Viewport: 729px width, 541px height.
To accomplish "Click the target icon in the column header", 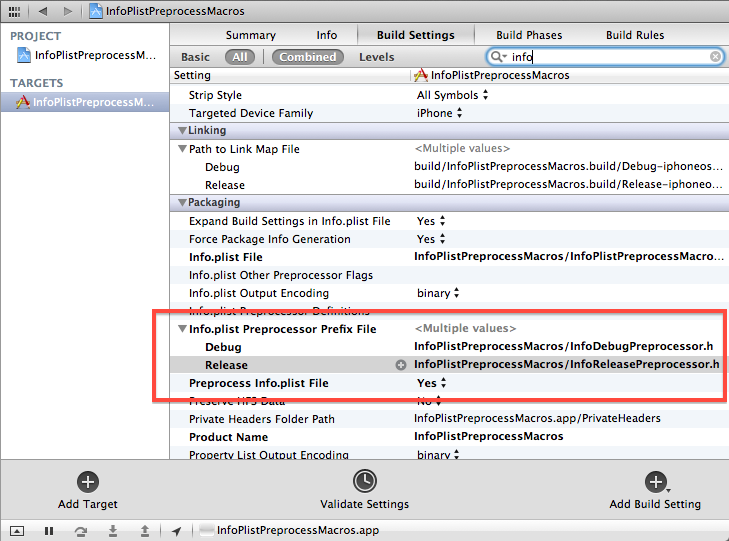I will tap(420, 75).
